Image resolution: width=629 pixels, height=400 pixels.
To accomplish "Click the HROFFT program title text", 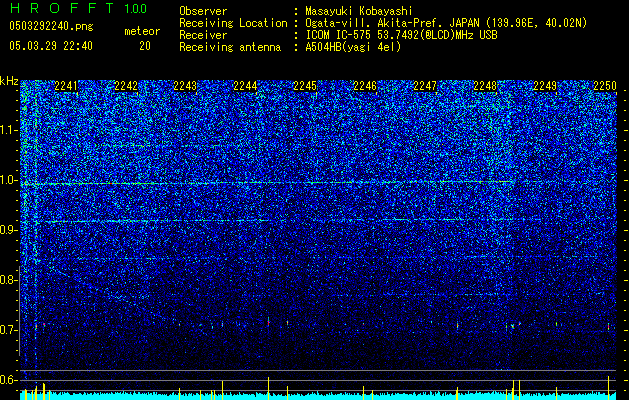I will 63,8.
